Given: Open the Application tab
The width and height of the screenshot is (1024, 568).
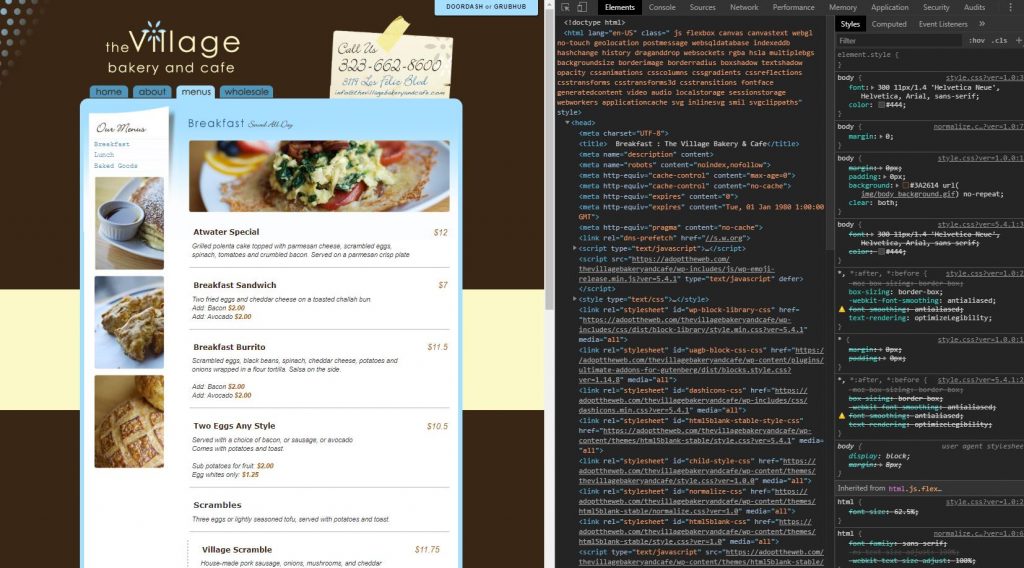Looking at the screenshot, I should click(889, 7).
